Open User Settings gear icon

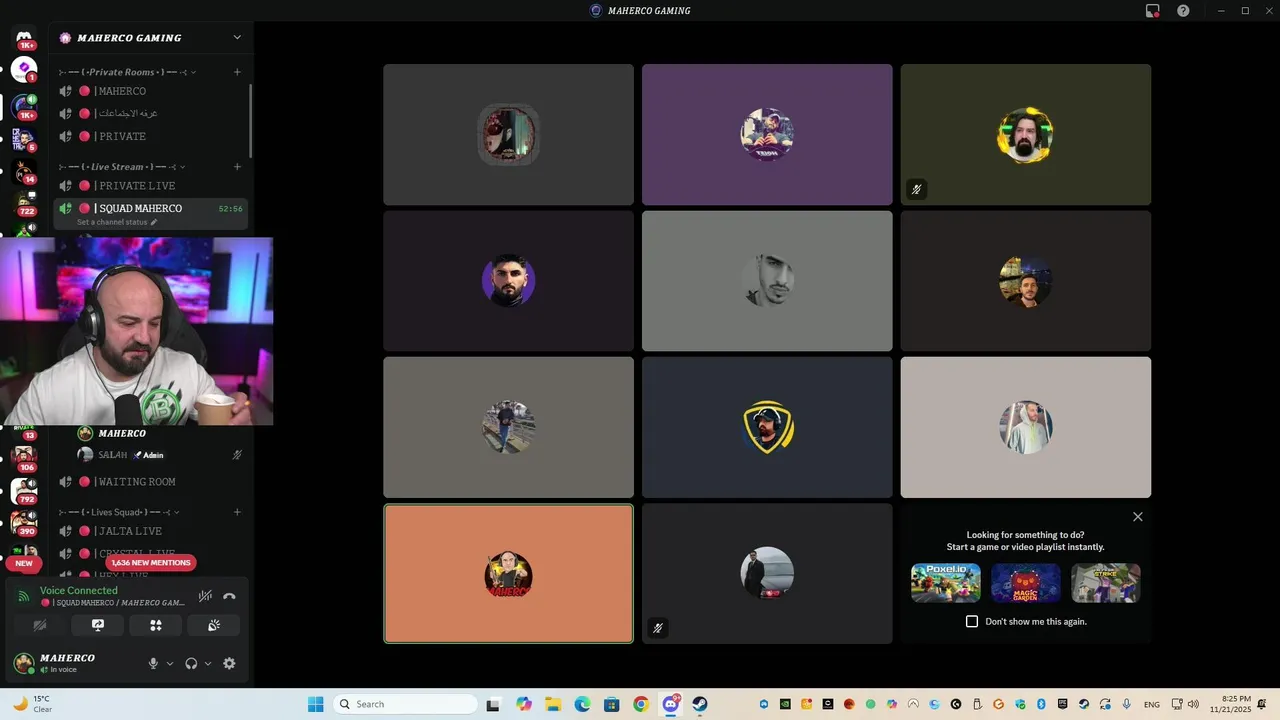[x=229, y=663]
